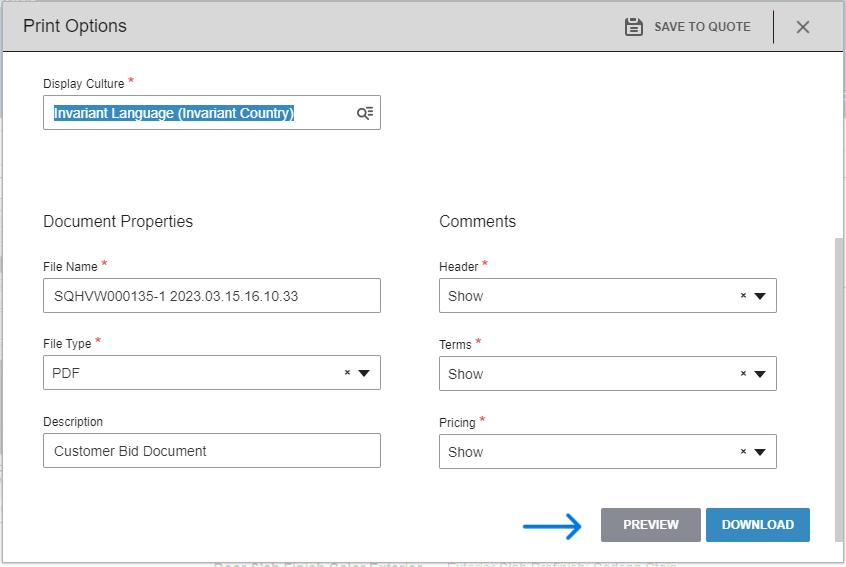
Task: Clear the Terms selection with x
Action: point(743,374)
